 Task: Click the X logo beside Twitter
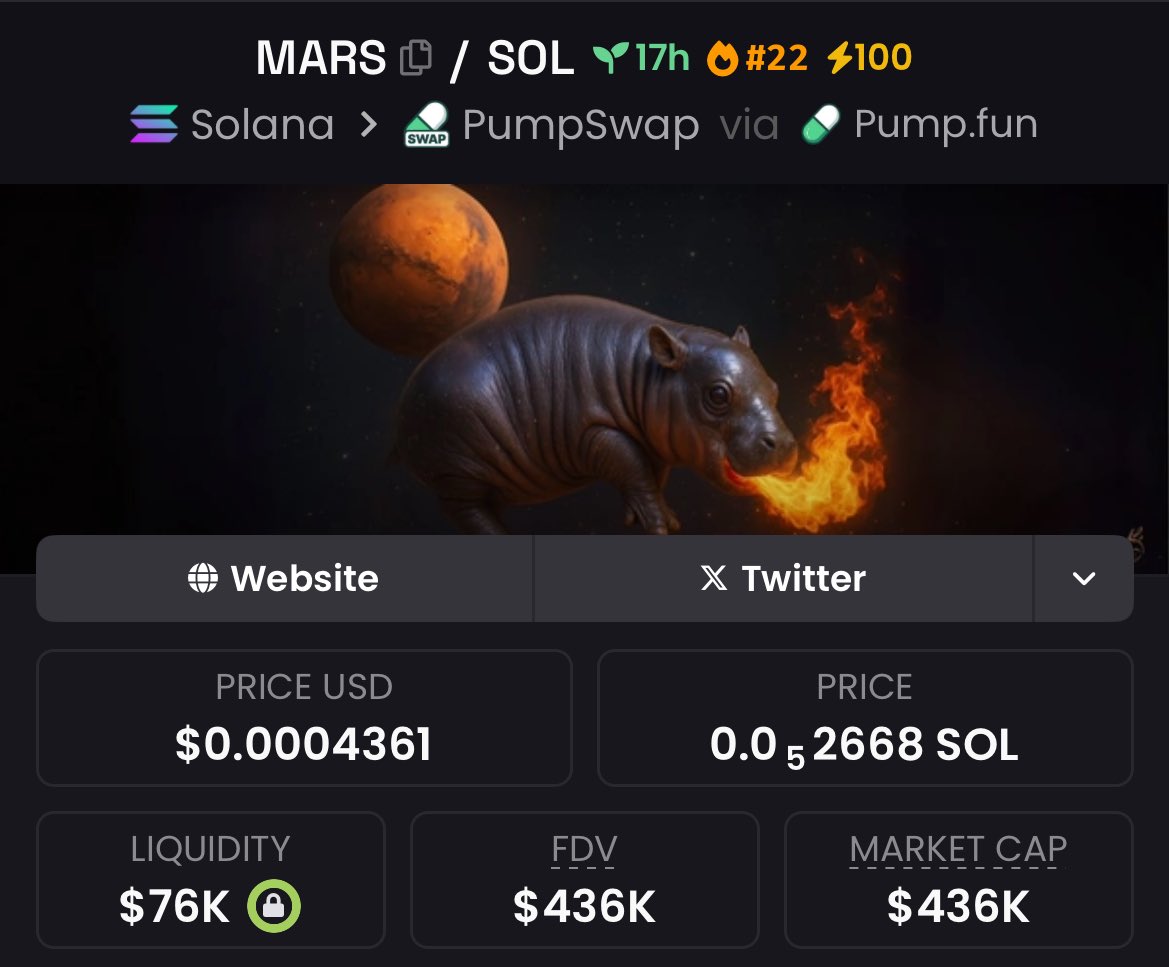coord(713,578)
